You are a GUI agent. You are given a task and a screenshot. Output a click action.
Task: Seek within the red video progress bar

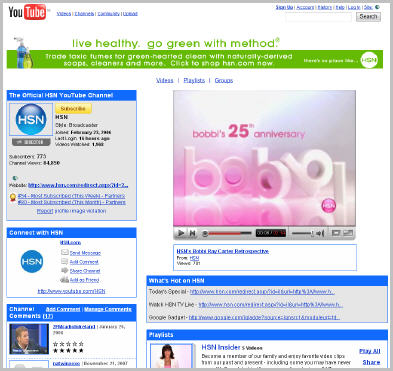(x=227, y=233)
